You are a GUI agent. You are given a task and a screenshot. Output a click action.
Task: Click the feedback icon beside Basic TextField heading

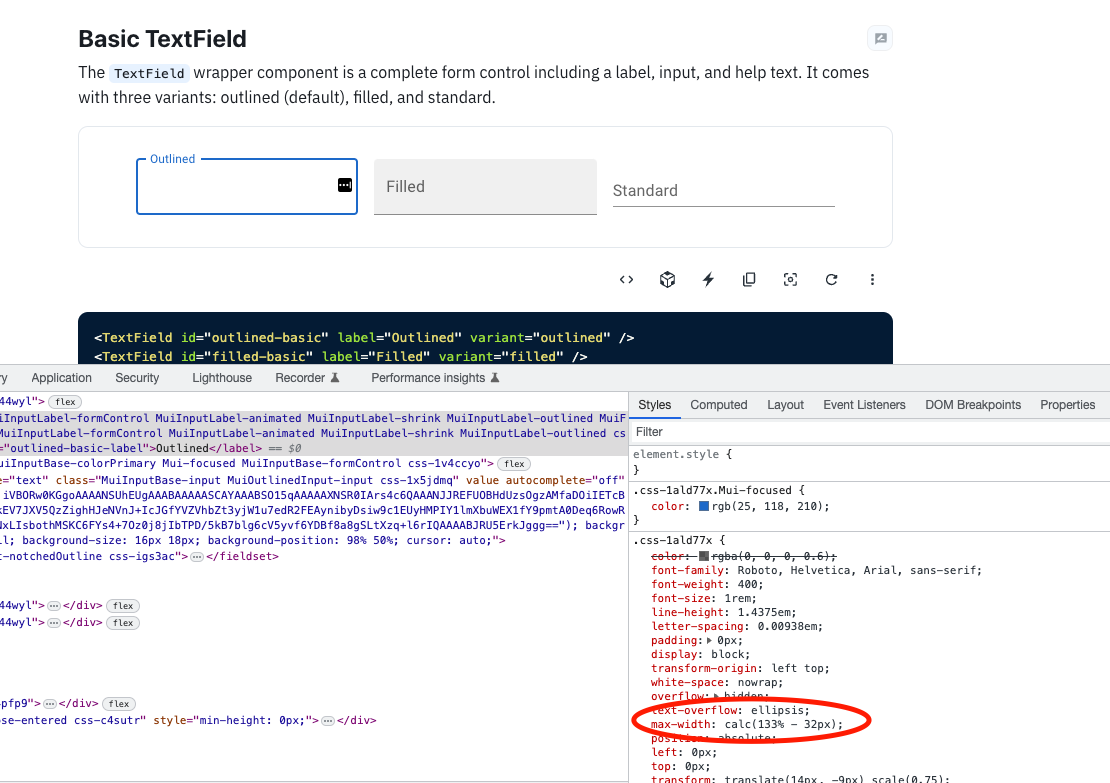coord(879,38)
